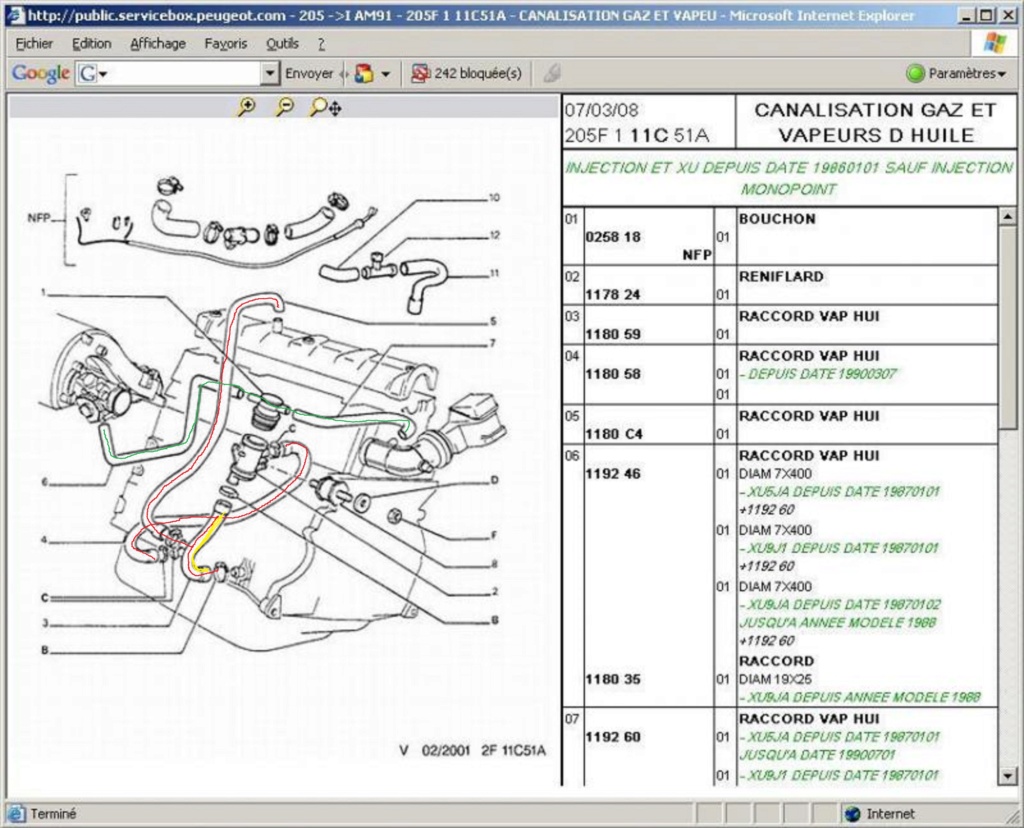Viewport: 1024px width, 828px height.
Task: Click the zoom out magnifier icon
Action: click(285, 106)
